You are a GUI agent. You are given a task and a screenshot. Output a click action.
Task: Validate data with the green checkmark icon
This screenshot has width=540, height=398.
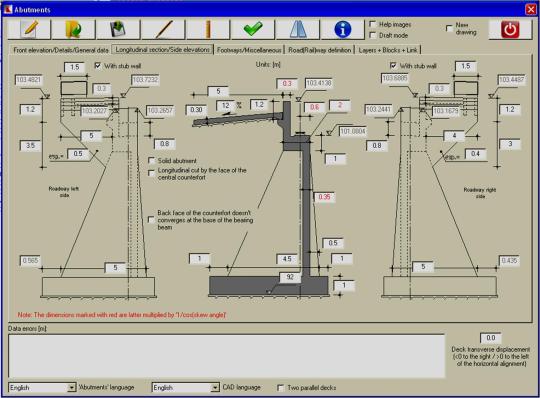(253, 29)
